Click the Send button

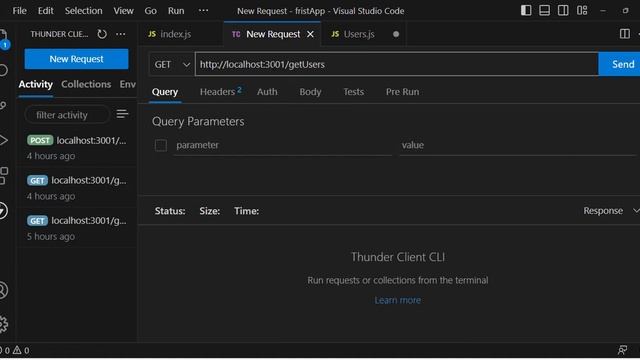(619, 64)
